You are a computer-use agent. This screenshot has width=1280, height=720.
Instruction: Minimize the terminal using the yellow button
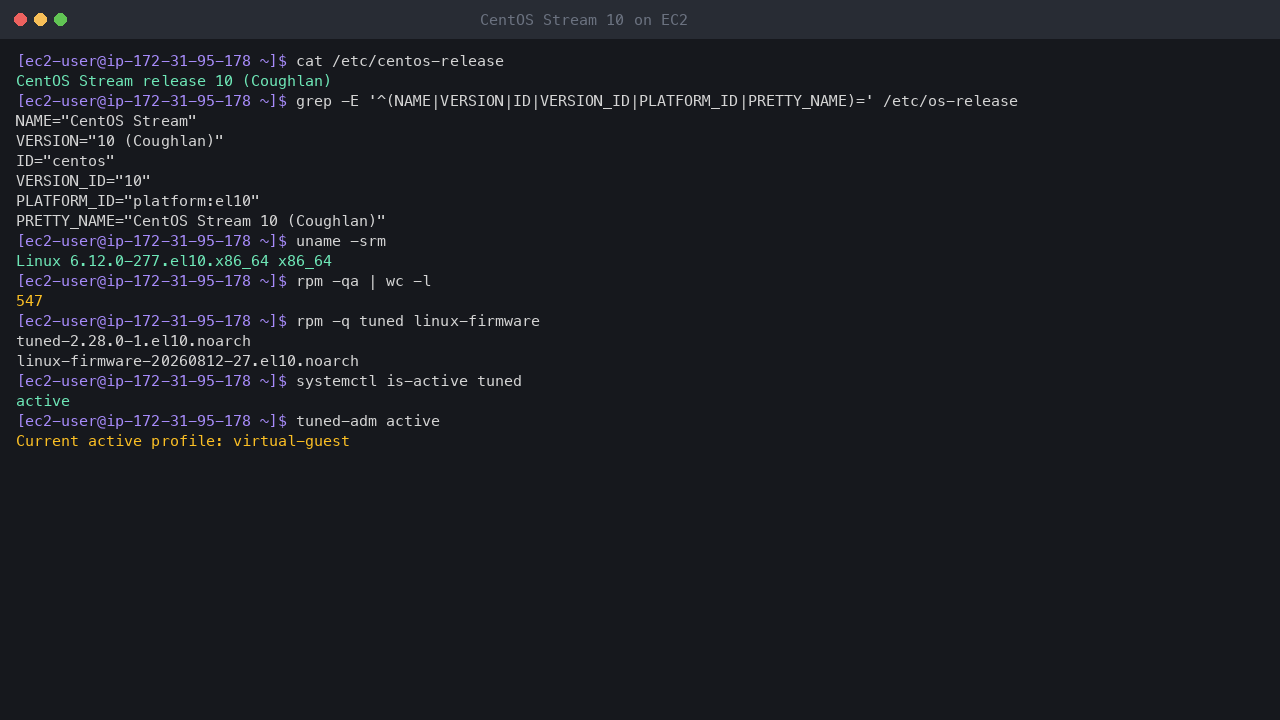pos(40,20)
